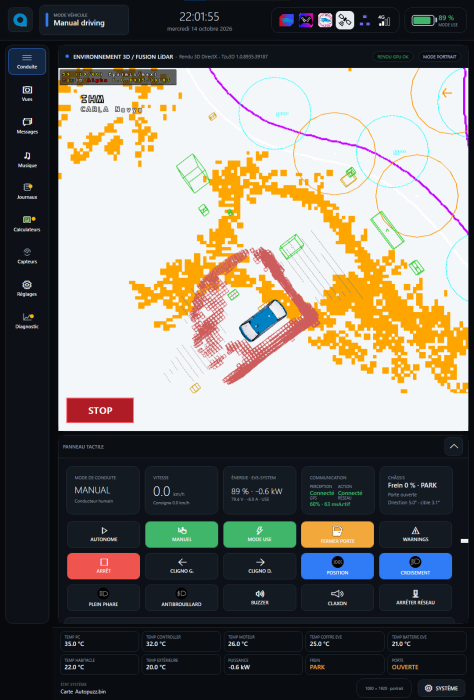
Task: Open the Vues sidebar section
Action: pyautogui.click(x=27, y=93)
